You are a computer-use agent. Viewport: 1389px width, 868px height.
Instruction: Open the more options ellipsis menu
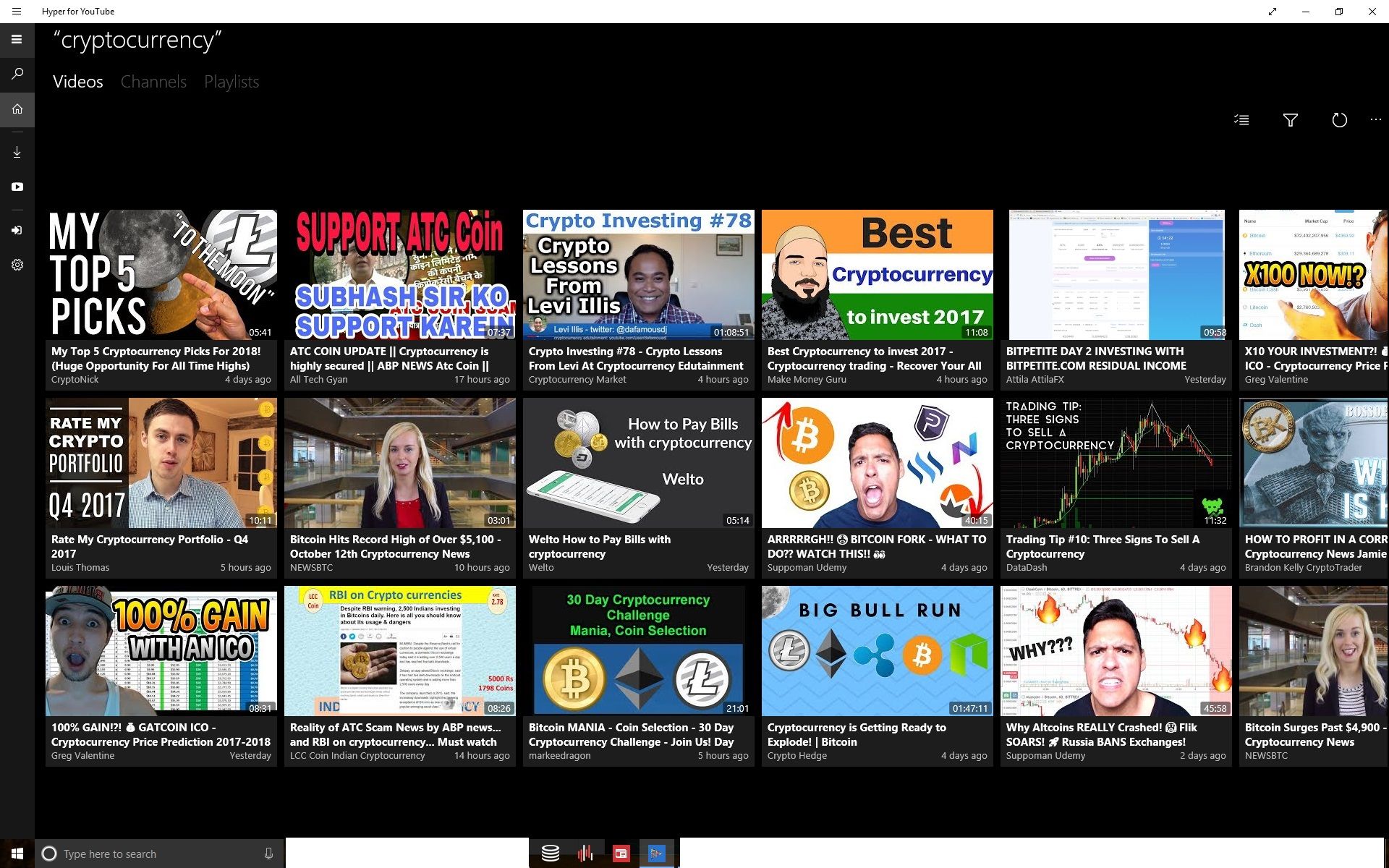pyautogui.click(x=1375, y=120)
